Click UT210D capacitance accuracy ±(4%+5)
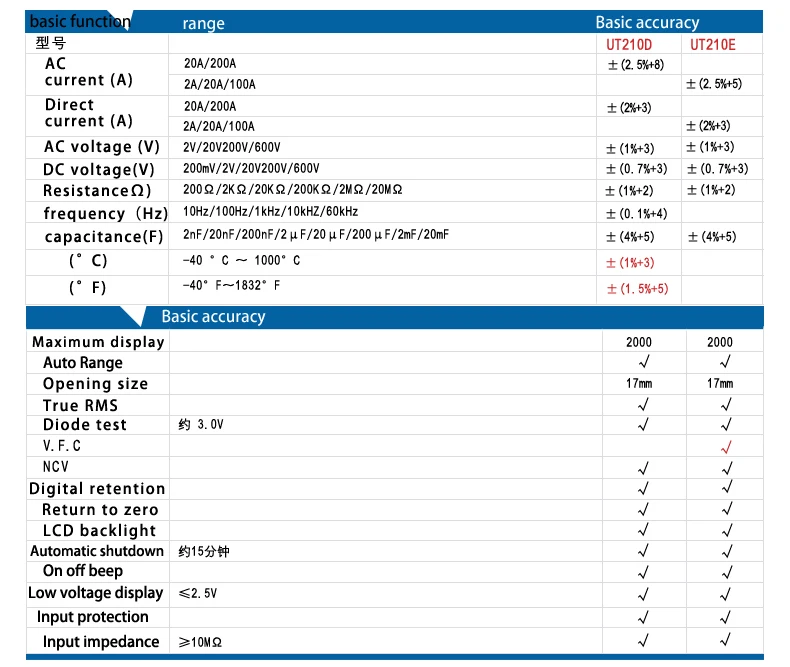Screen dimensions: 790x667 630,237
